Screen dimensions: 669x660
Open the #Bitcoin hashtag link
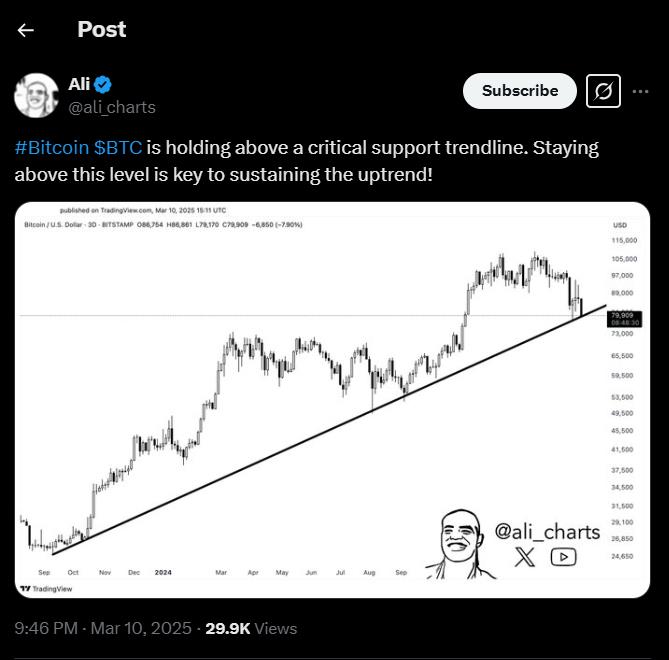tap(51, 148)
